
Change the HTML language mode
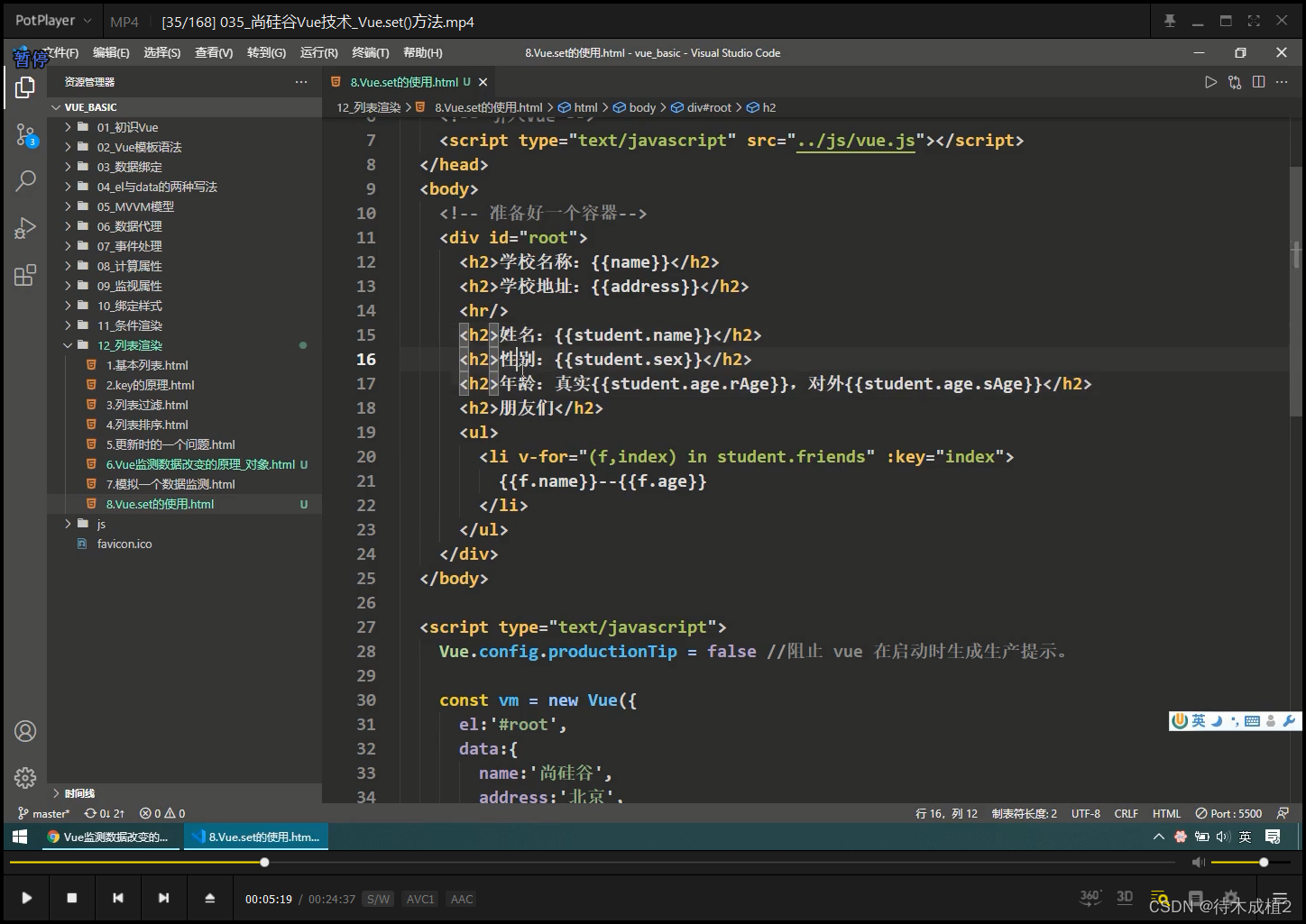click(x=1166, y=813)
